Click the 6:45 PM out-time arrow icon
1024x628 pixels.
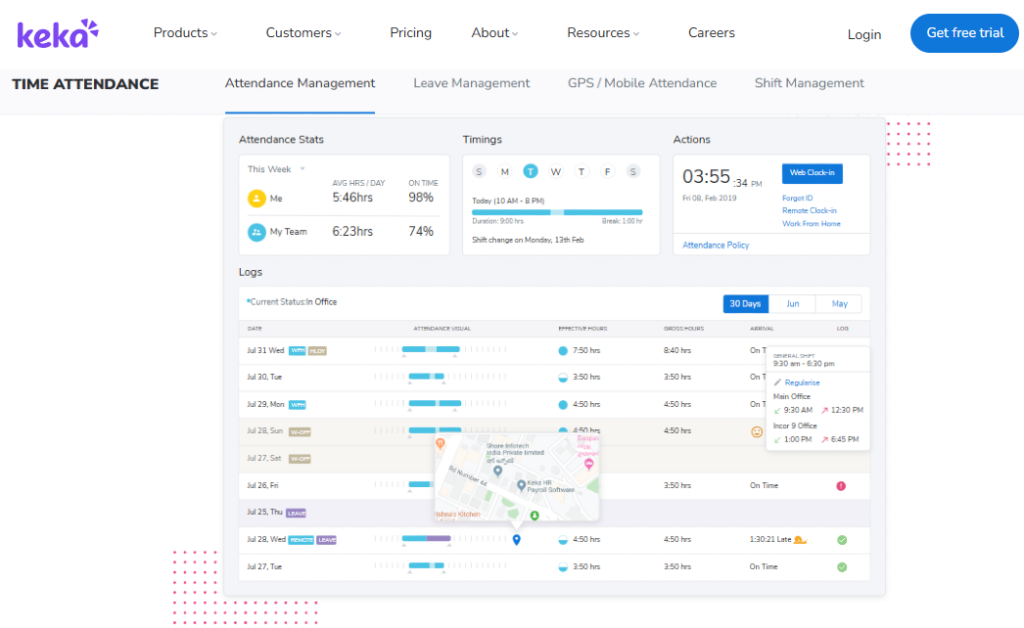coord(825,440)
